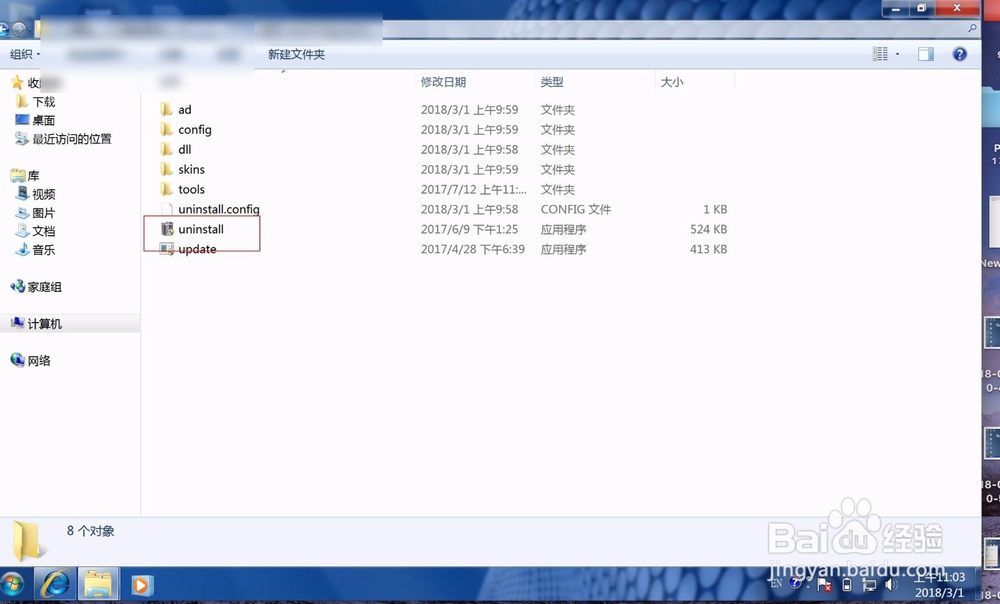Select the uninstall.config file icon
1000x604 pixels.
tap(166, 209)
